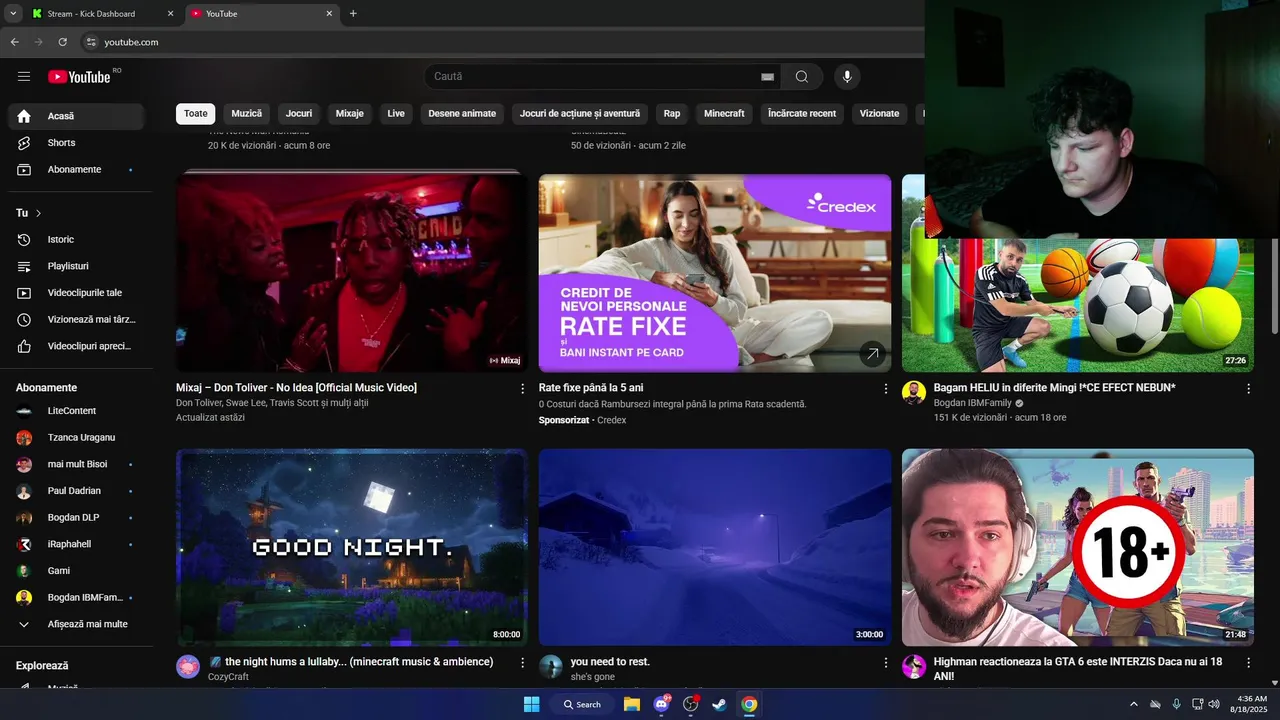Expand the Tu section chevron

coord(39,213)
